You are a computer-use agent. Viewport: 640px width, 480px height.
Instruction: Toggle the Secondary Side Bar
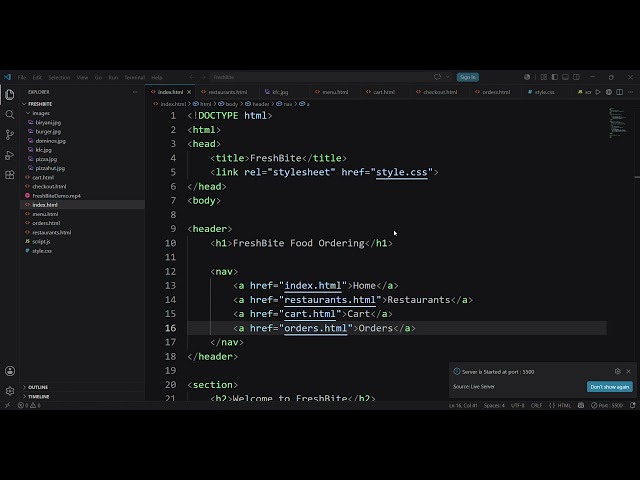point(576,77)
